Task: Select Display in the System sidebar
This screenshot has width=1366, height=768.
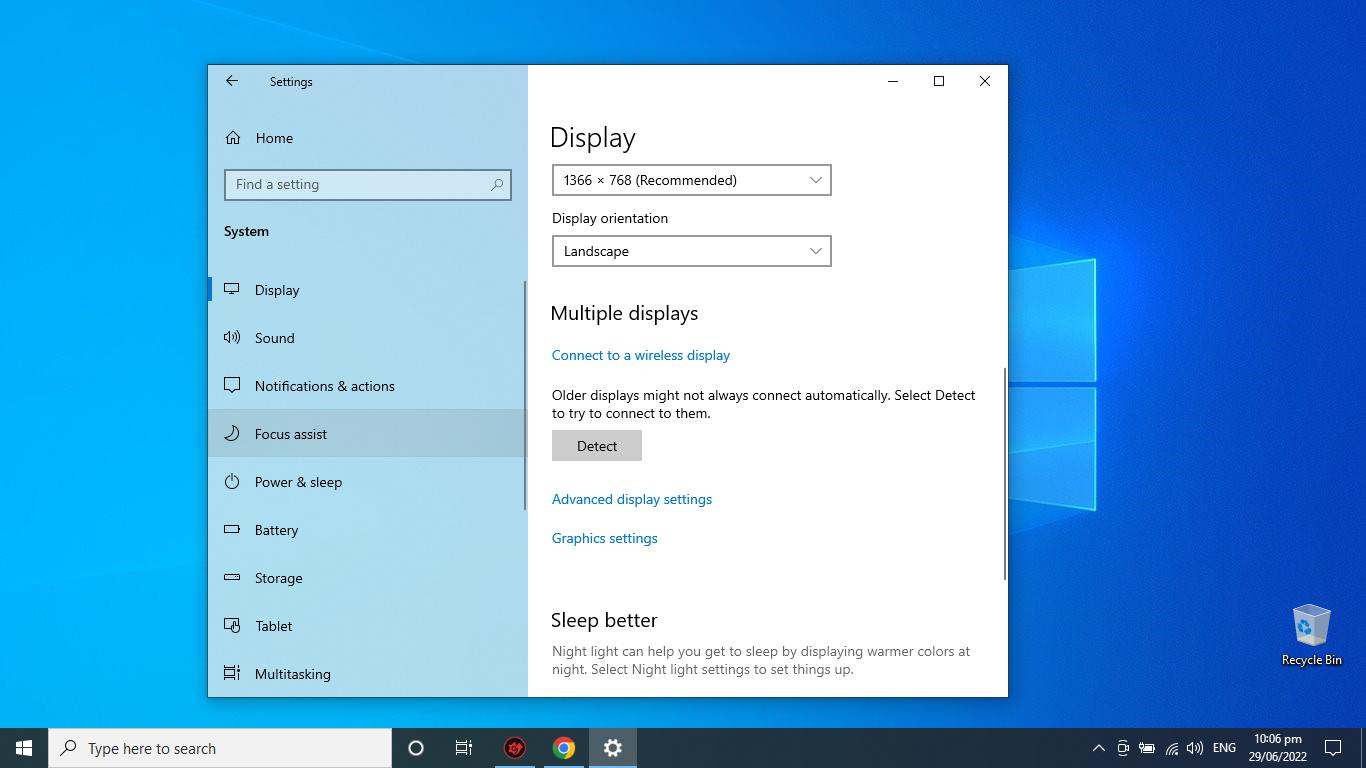Action: [x=277, y=290]
